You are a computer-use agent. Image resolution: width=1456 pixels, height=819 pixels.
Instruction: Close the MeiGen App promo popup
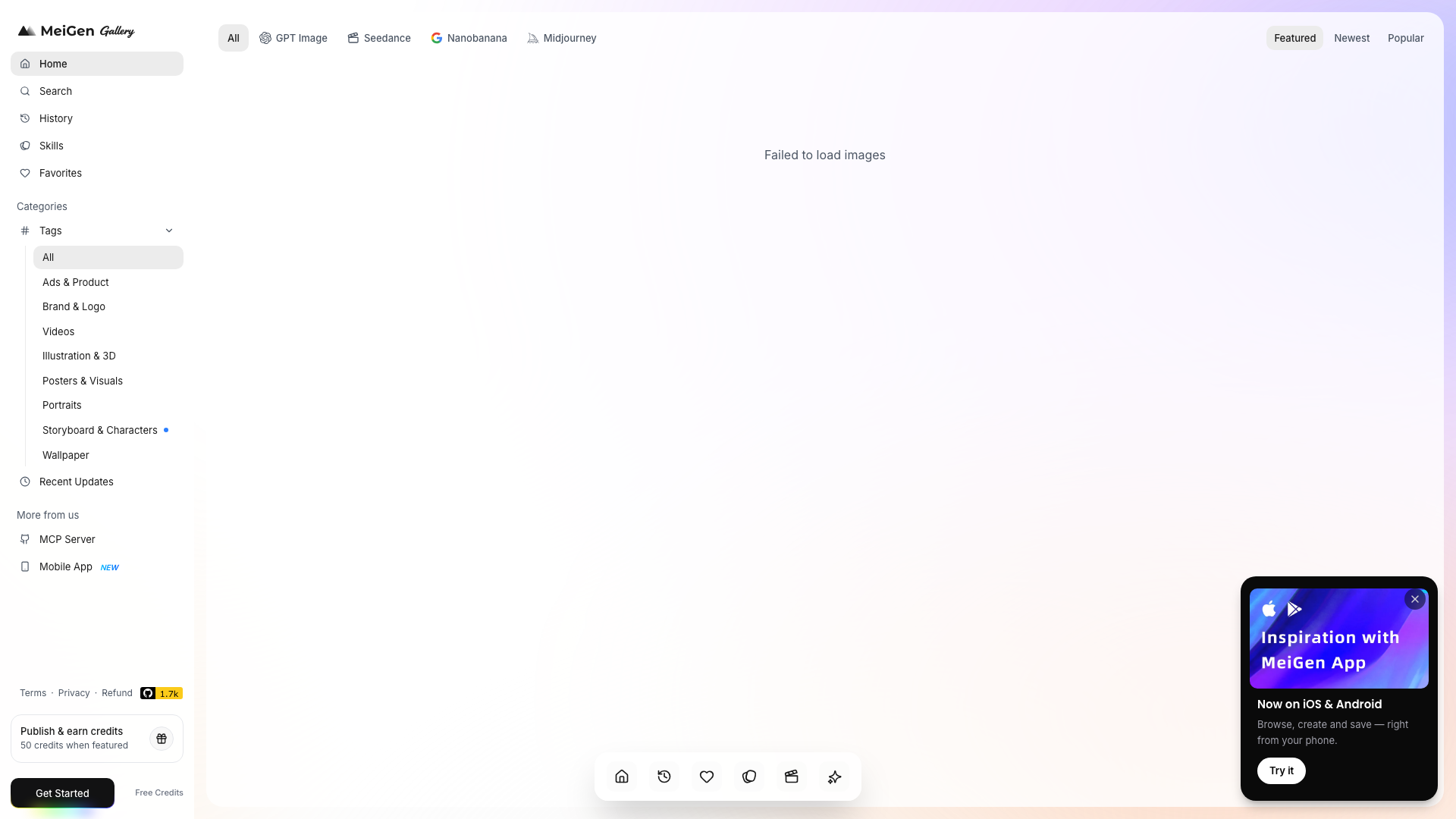[1415, 599]
